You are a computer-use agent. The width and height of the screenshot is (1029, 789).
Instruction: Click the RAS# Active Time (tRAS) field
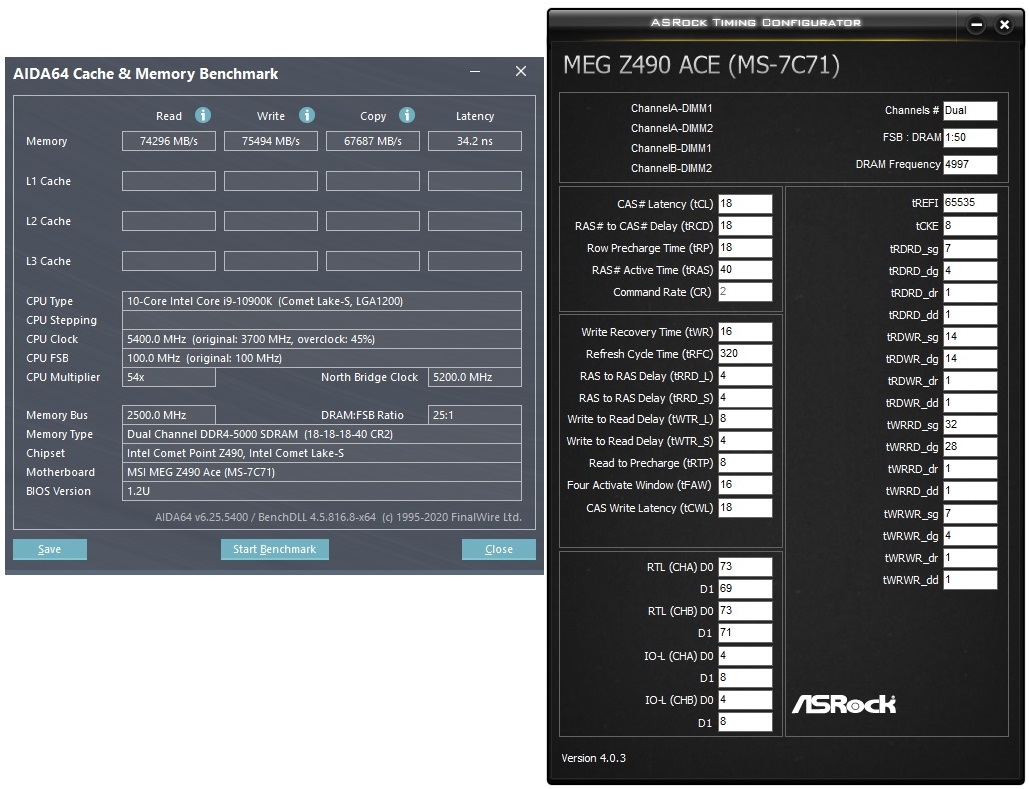tap(746, 270)
